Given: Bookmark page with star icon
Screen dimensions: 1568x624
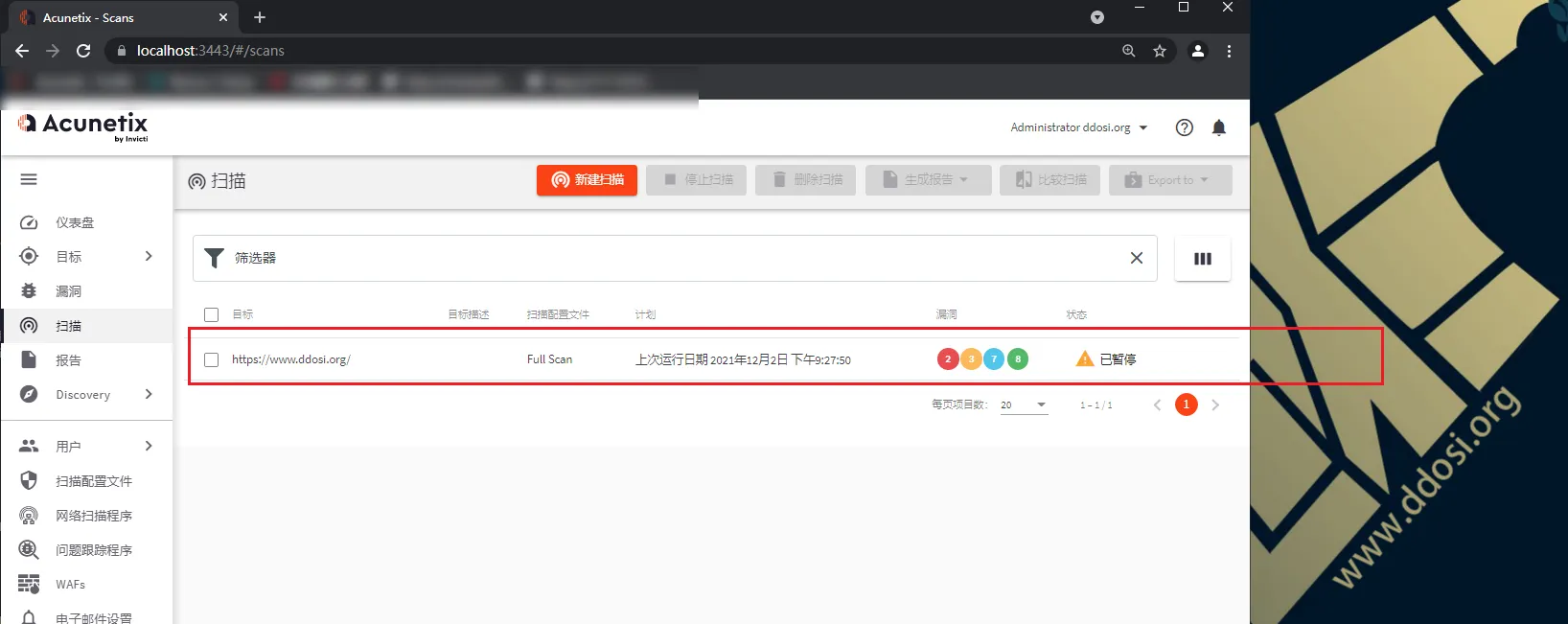Looking at the screenshot, I should click(1159, 51).
